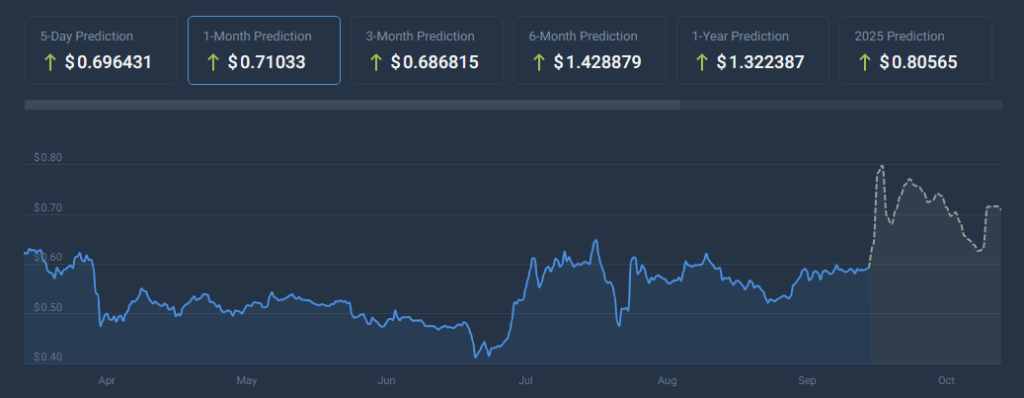Select the 5-Day Prediction card

pyautogui.click(x=101, y=50)
